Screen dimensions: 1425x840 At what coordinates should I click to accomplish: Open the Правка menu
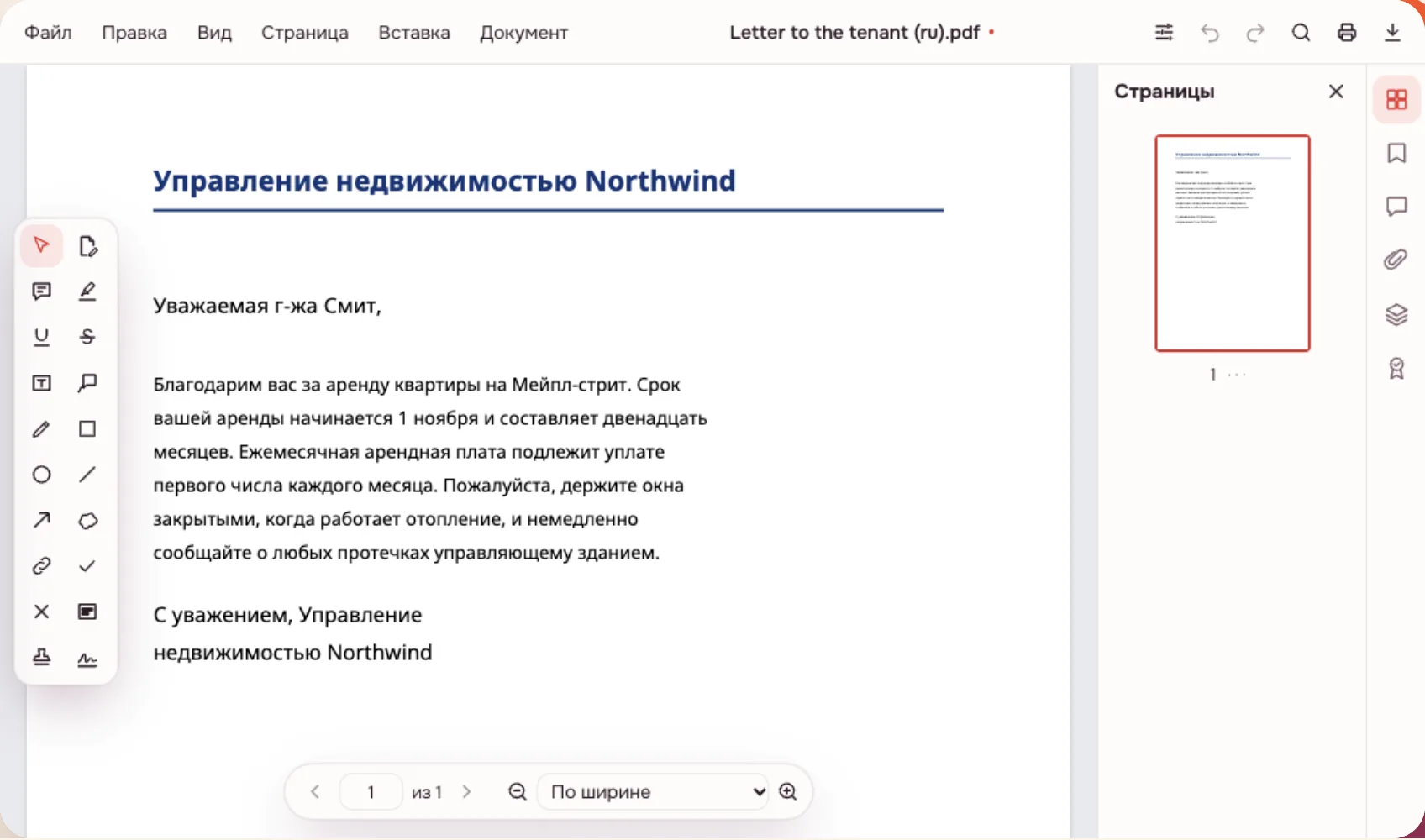pyautogui.click(x=134, y=33)
